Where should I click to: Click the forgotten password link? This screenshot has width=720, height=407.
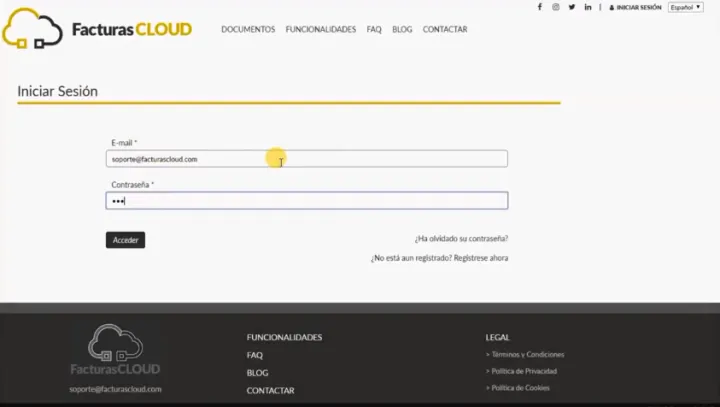pos(461,239)
